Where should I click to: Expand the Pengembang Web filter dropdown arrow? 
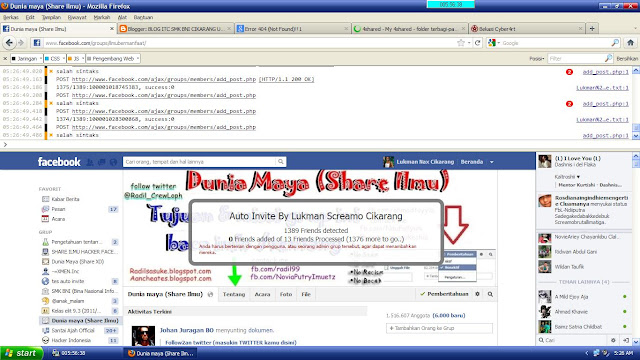coord(138,58)
